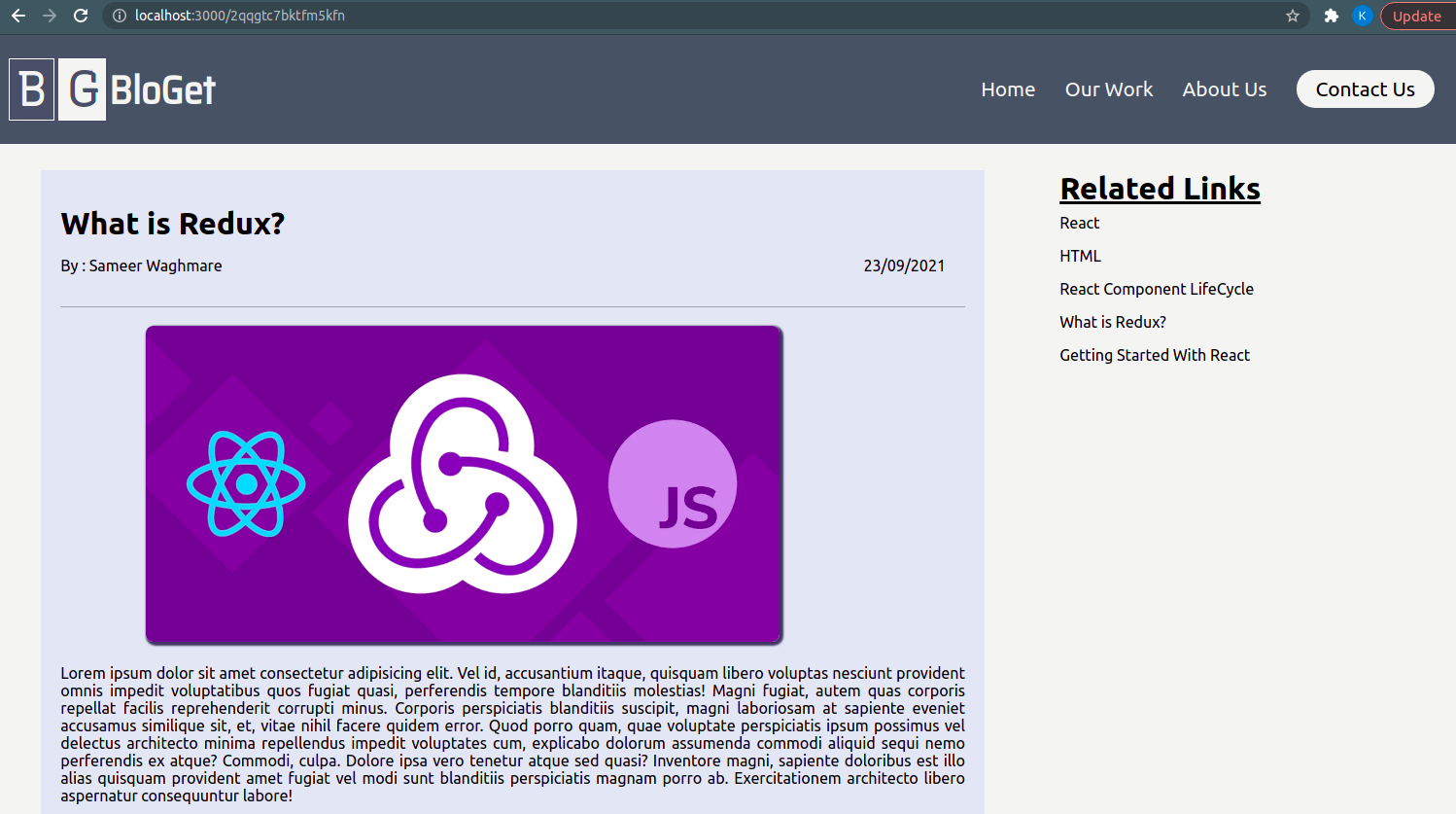Click the browser forward arrow
1456x814 pixels.
click(50, 16)
